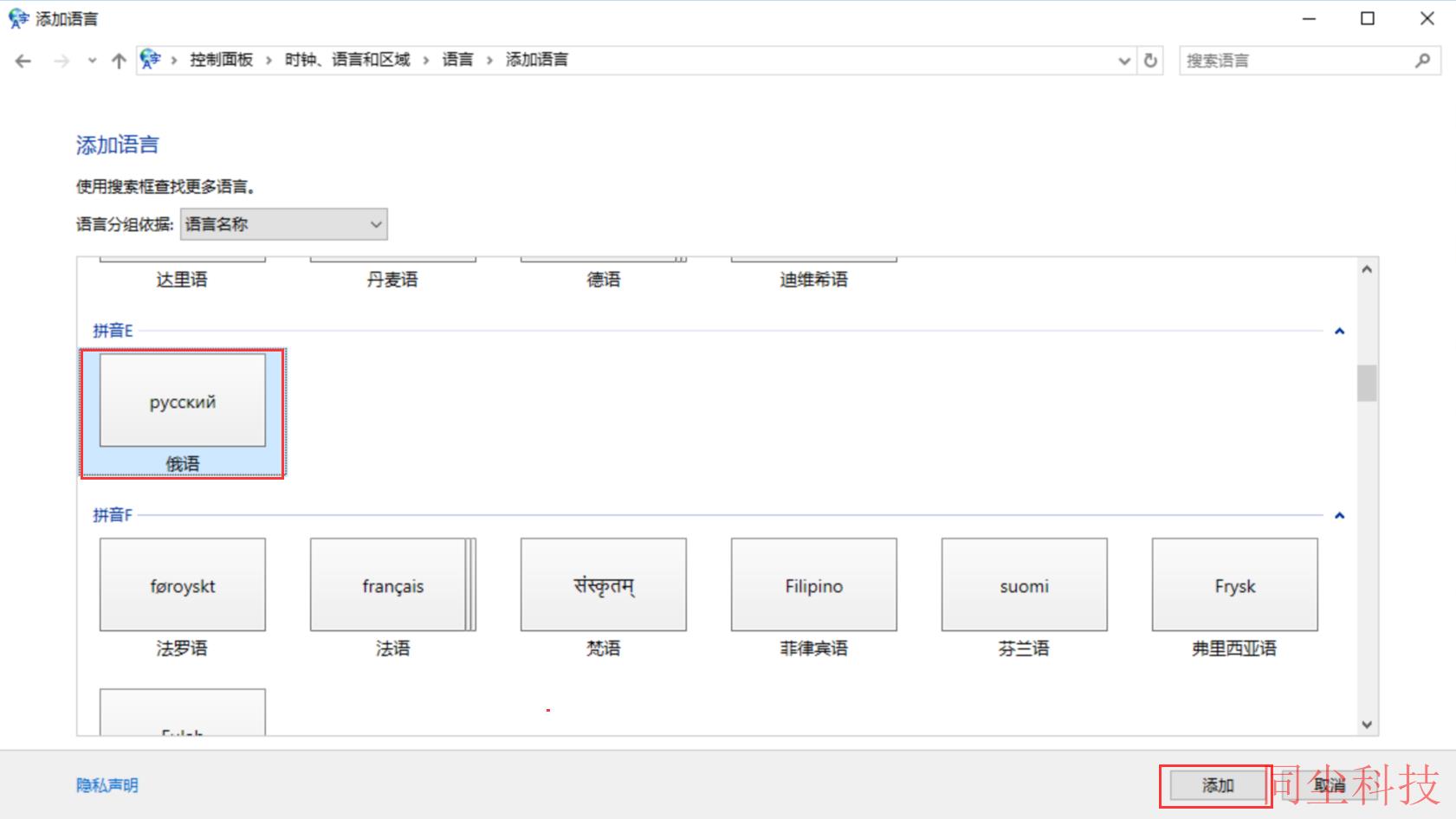The height and width of the screenshot is (819, 1456).
Task: Select français 法语 tile
Action: (x=392, y=598)
